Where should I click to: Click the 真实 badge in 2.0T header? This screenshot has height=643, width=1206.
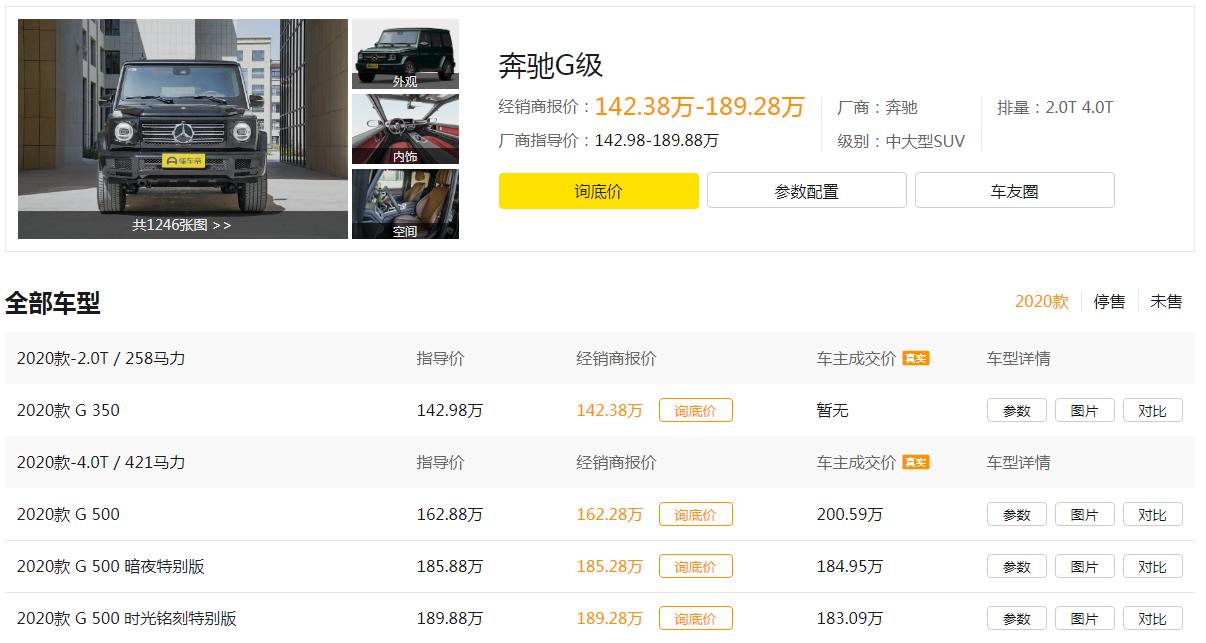point(916,358)
